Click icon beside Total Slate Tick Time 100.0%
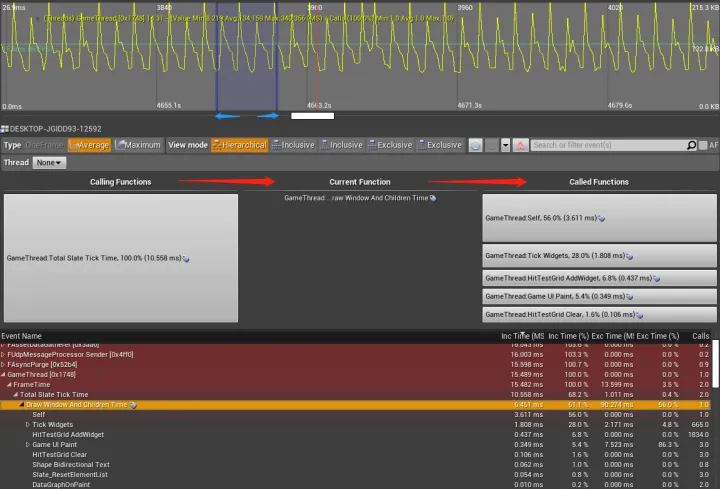This screenshot has height=489, width=720. pyautogui.click(x=186, y=259)
